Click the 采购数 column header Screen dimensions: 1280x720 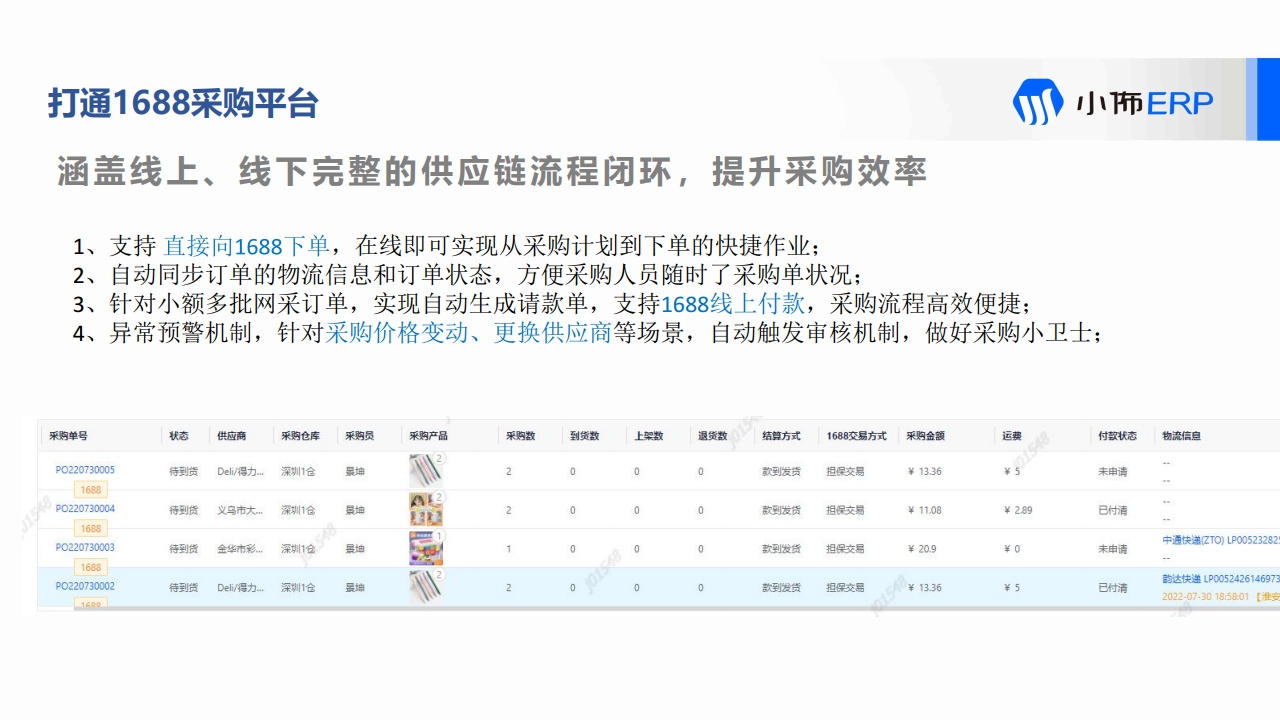(x=520, y=436)
